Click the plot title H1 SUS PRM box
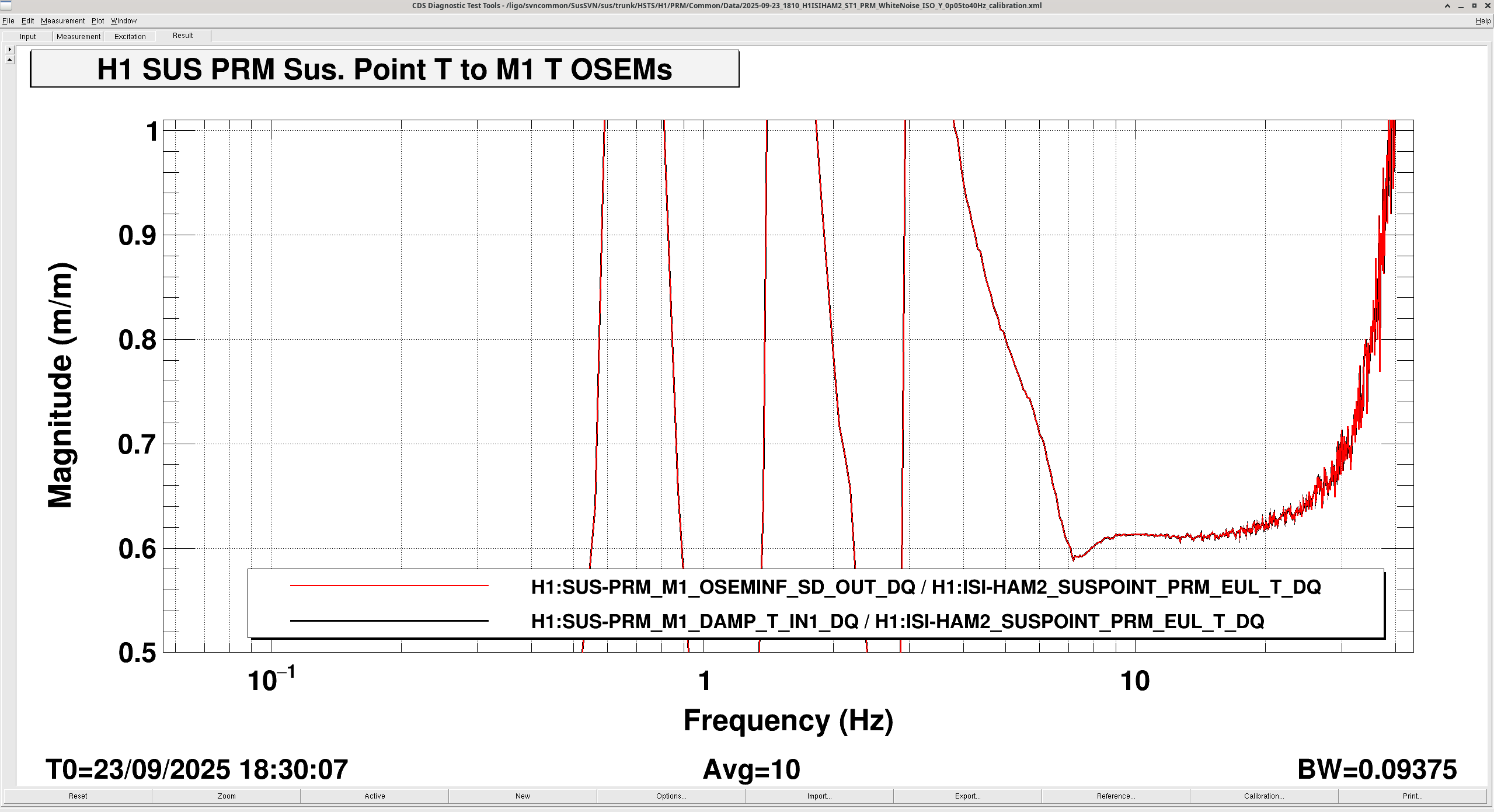The width and height of the screenshot is (1494, 812). click(384, 69)
